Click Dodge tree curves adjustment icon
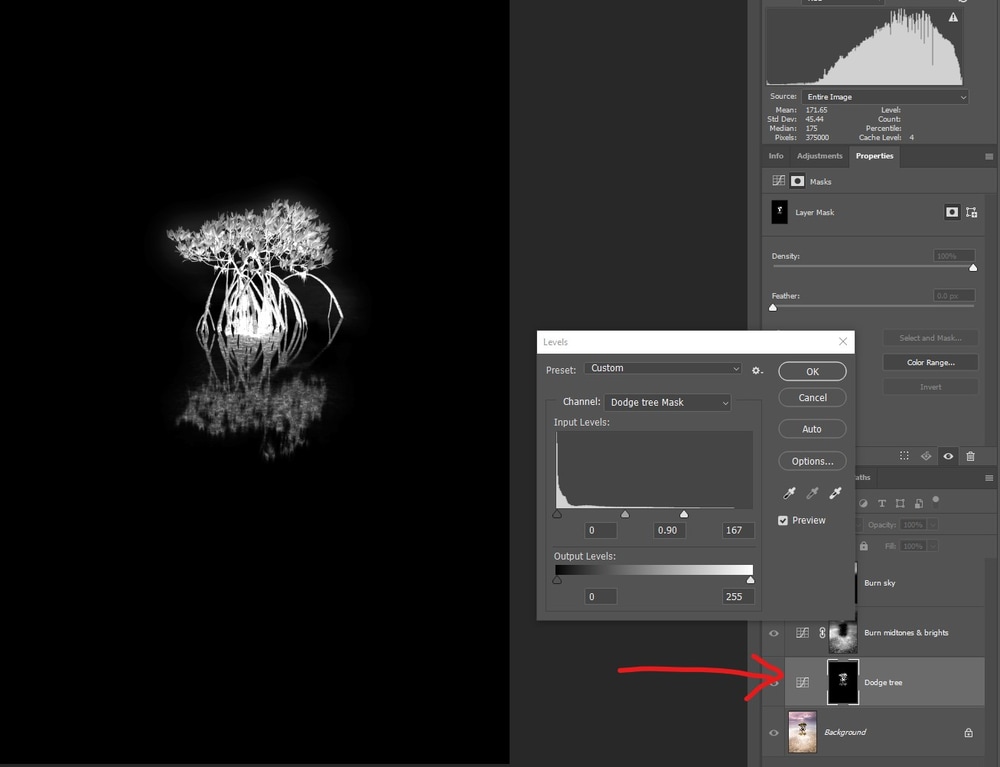The width and height of the screenshot is (1000, 767). [x=802, y=682]
